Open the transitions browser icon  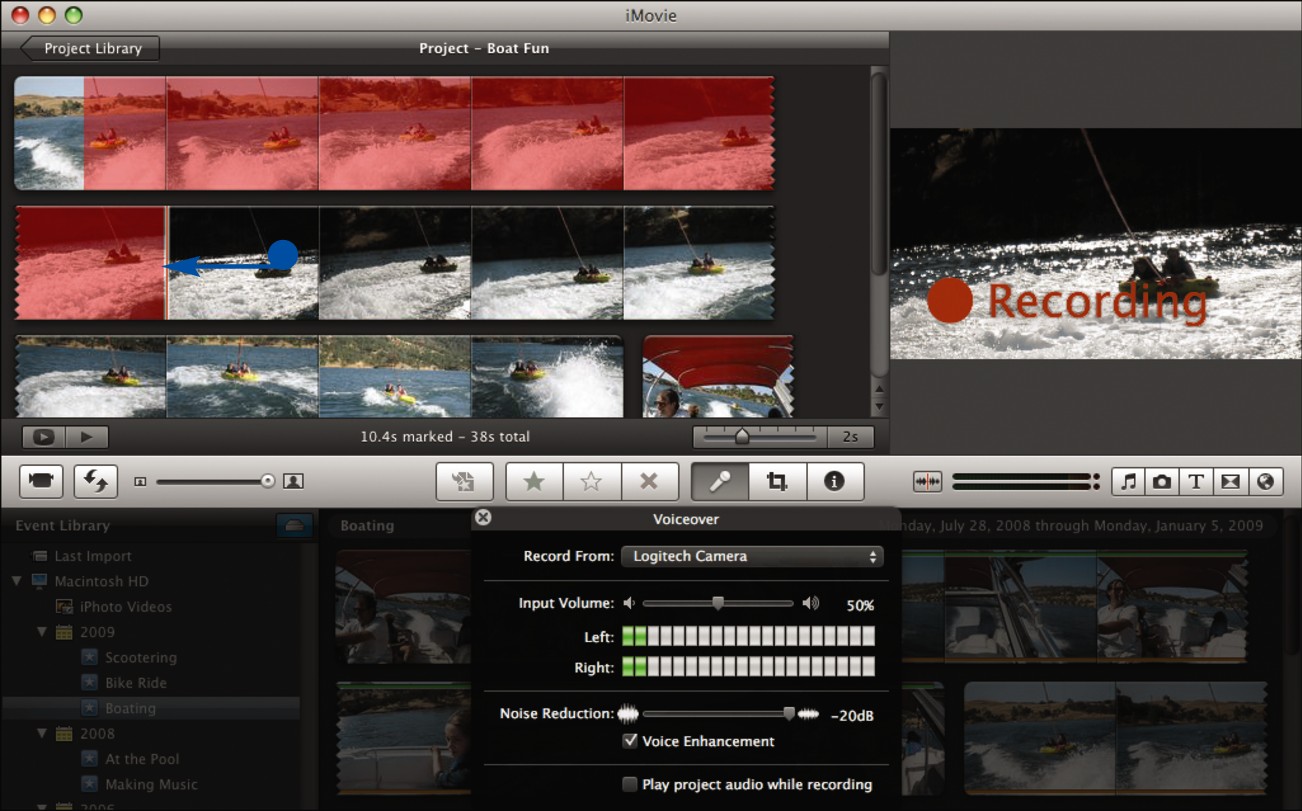(x=1230, y=481)
